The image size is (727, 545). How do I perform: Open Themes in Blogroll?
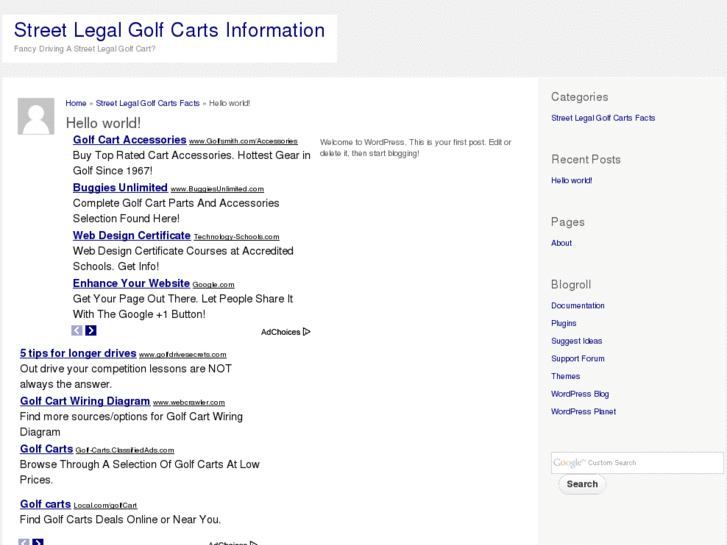565,376
